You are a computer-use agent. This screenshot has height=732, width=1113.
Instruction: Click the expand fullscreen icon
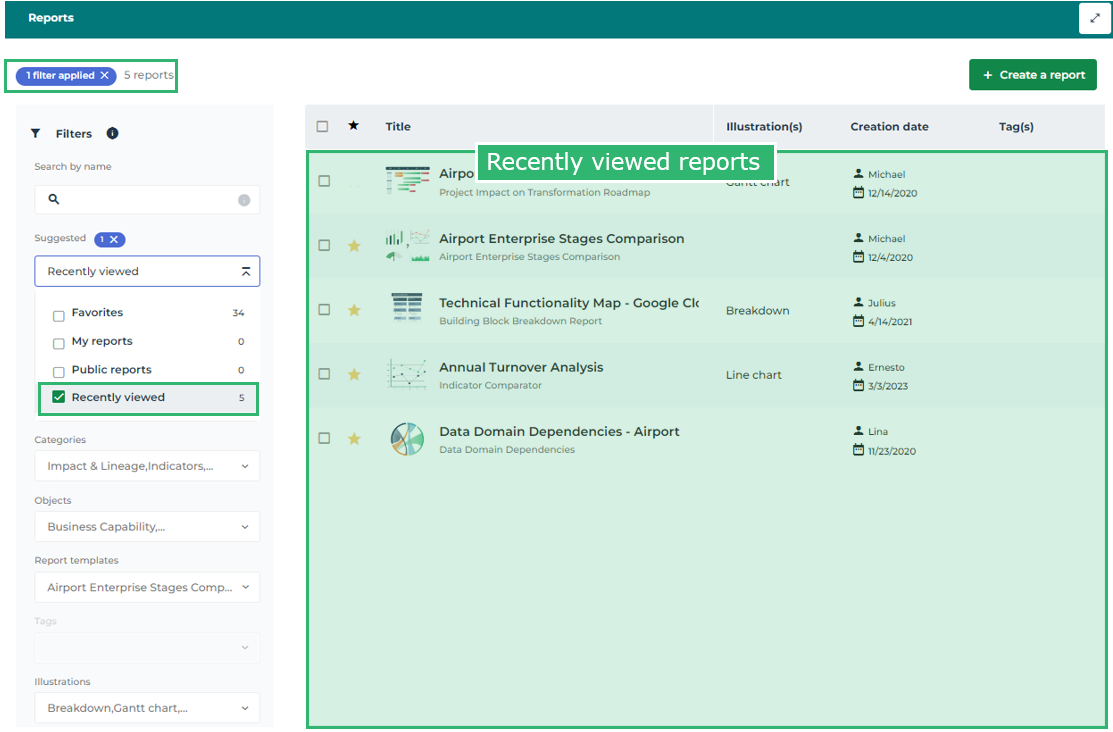[x=1095, y=18]
